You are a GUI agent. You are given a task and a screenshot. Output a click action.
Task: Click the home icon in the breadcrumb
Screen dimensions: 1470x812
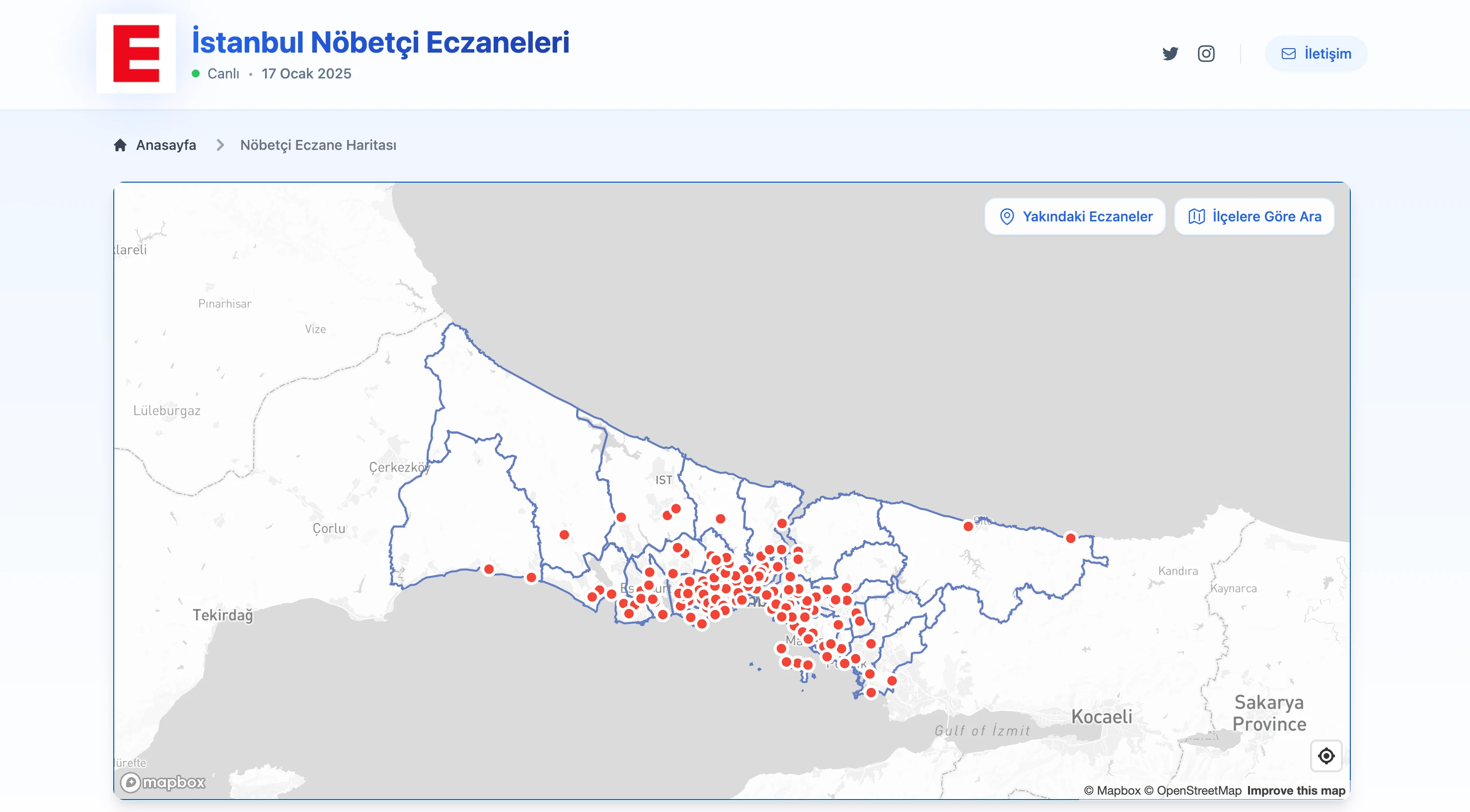click(x=120, y=145)
